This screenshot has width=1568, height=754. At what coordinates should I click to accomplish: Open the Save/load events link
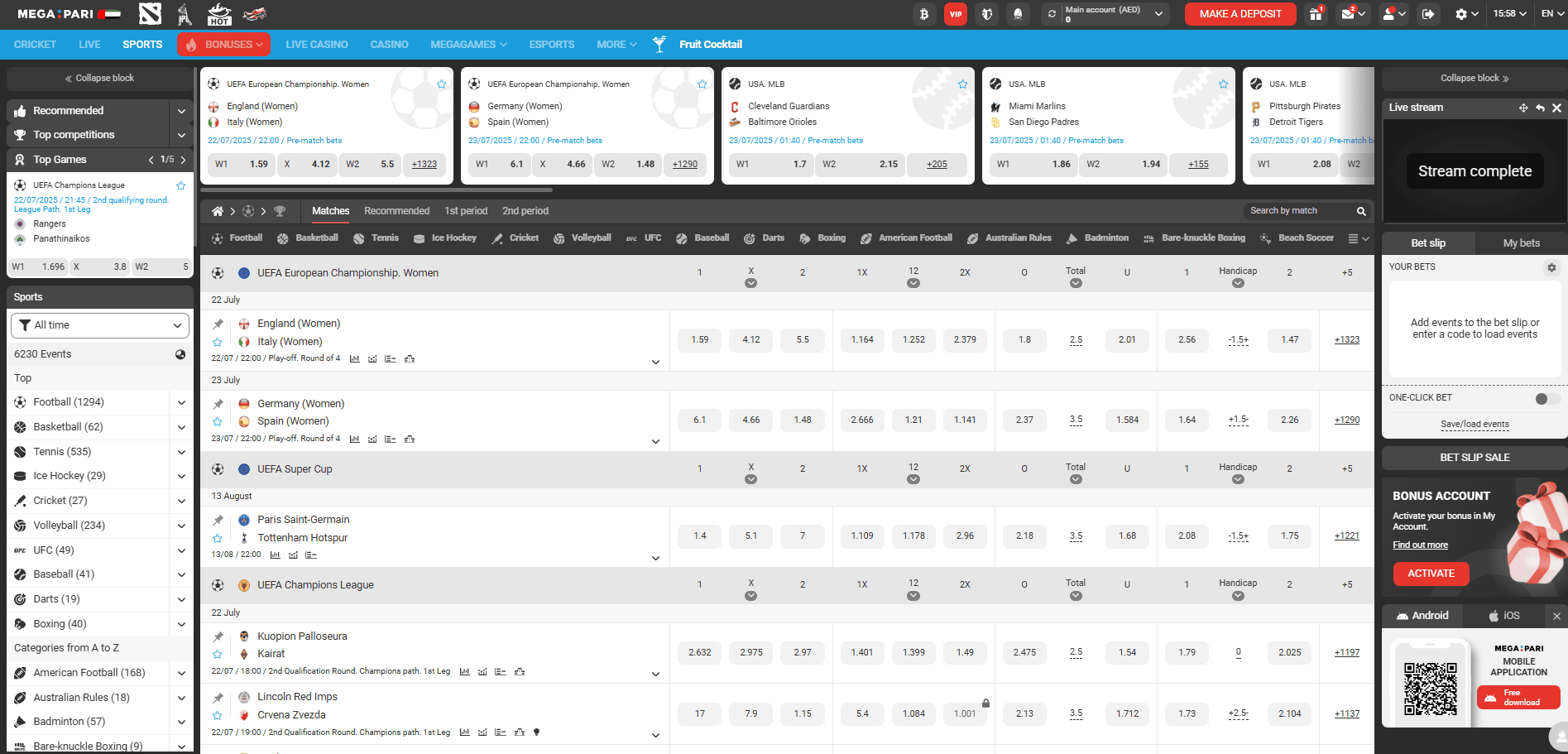[x=1474, y=425]
